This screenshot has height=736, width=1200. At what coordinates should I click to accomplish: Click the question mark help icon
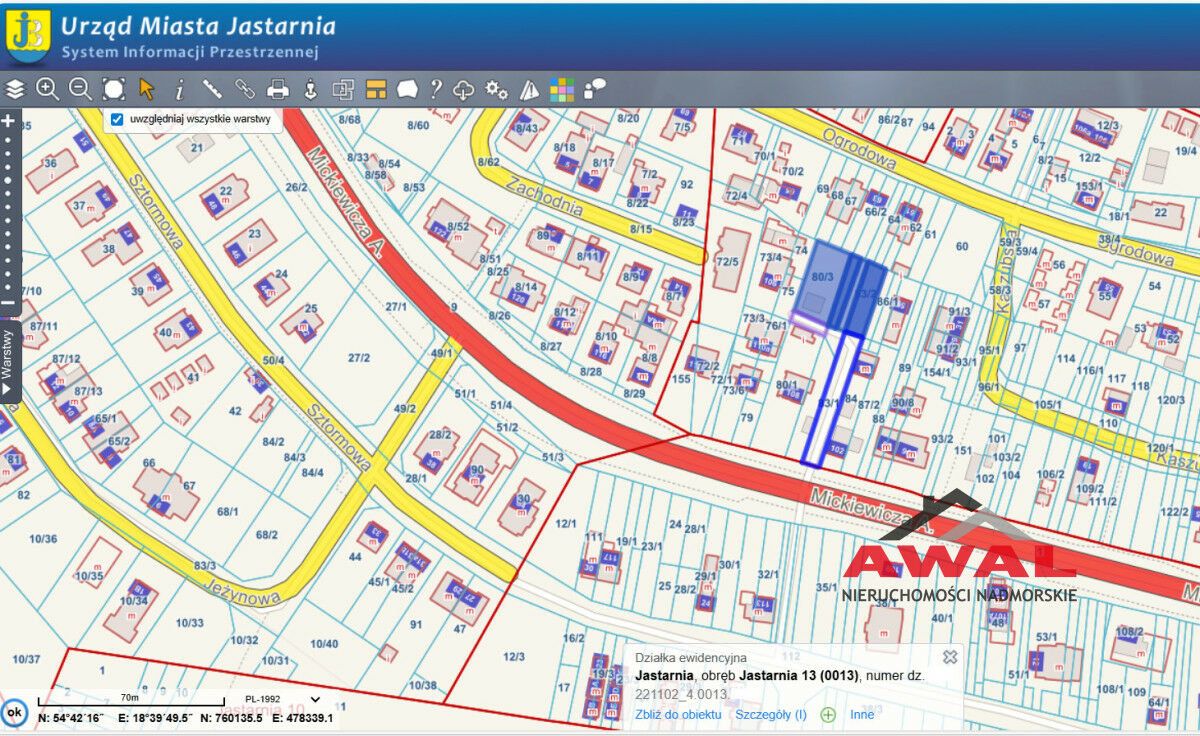(x=436, y=89)
